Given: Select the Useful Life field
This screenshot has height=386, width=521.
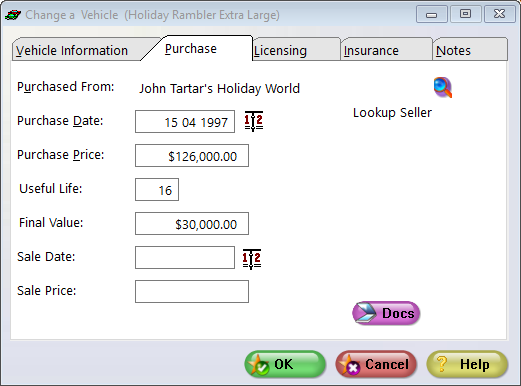Looking at the screenshot, I should click(157, 190).
